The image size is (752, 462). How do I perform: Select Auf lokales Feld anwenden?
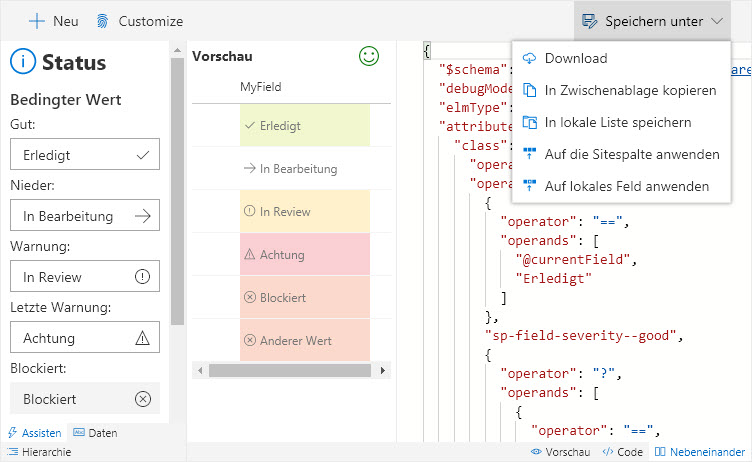click(x=626, y=186)
